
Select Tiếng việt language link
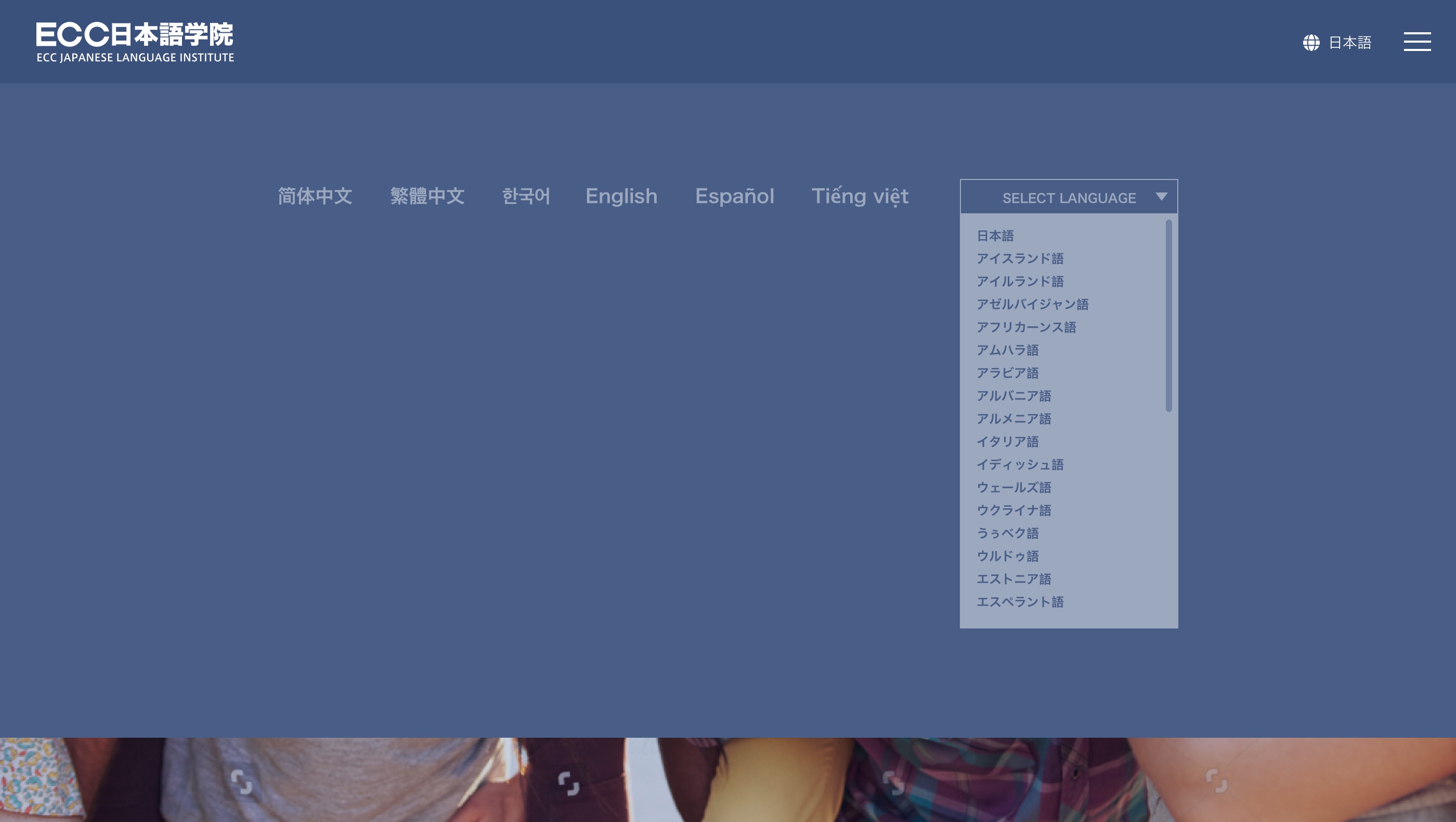click(x=860, y=196)
